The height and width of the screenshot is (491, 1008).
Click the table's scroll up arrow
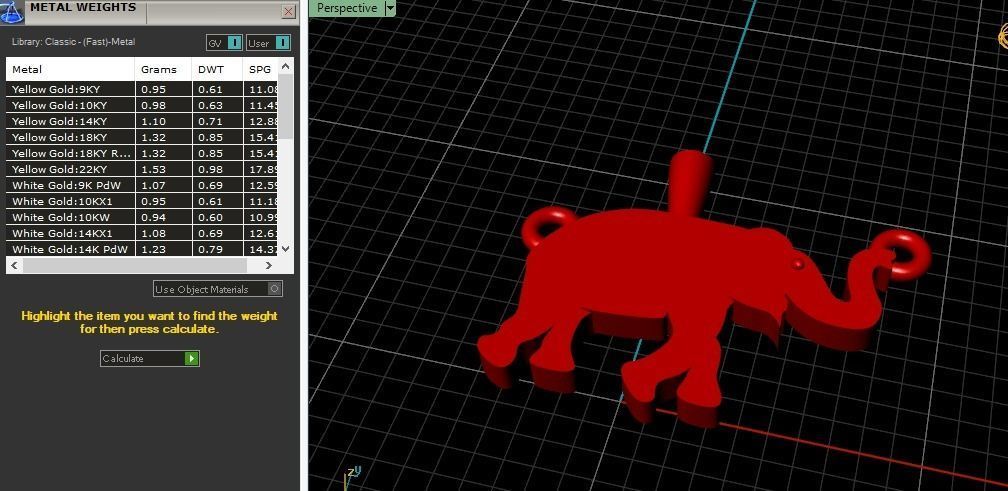coord(286,66)
